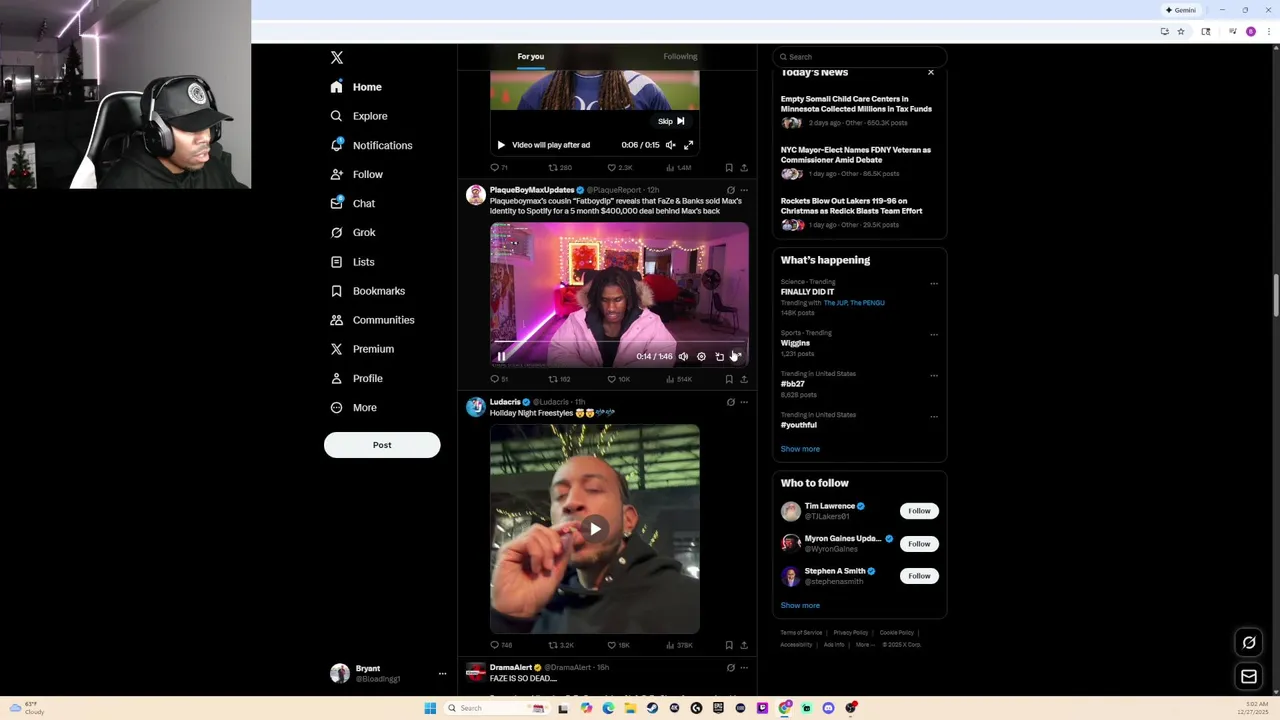Fullscreen the ad video
1280x720 pixels.
pos(689,145)
